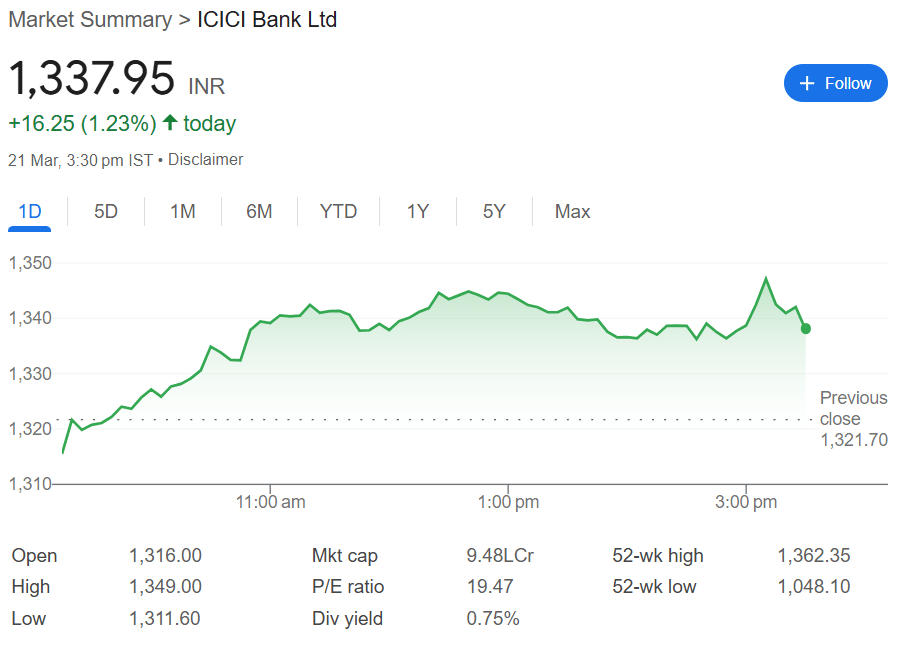The height and width of the screenshot is (646, 903).
Task: Select the 6M range tab
Action: pos(259,211)
